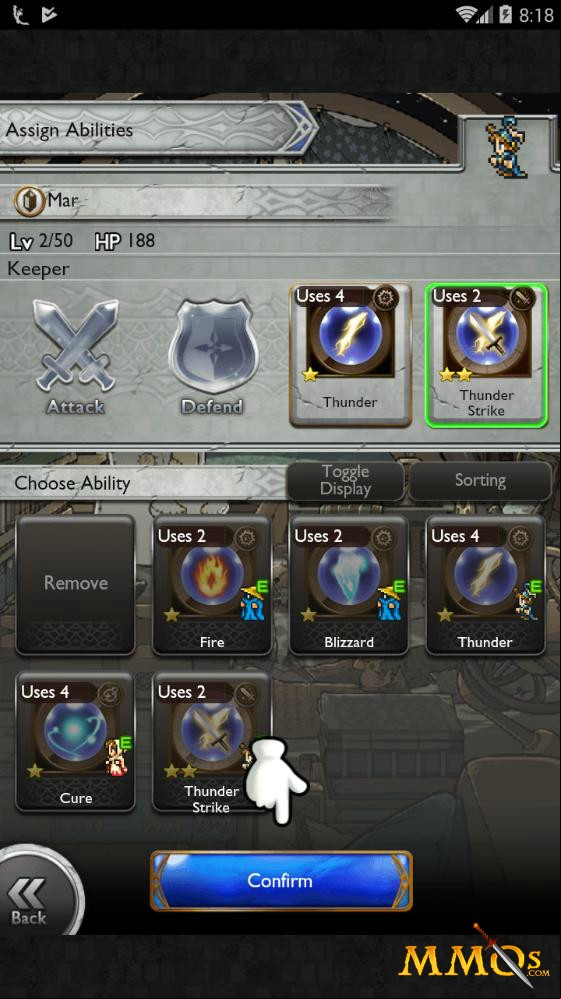Tap the white mage icon on Cure
This screenshot has width=561, height=999.
point(118,757)
